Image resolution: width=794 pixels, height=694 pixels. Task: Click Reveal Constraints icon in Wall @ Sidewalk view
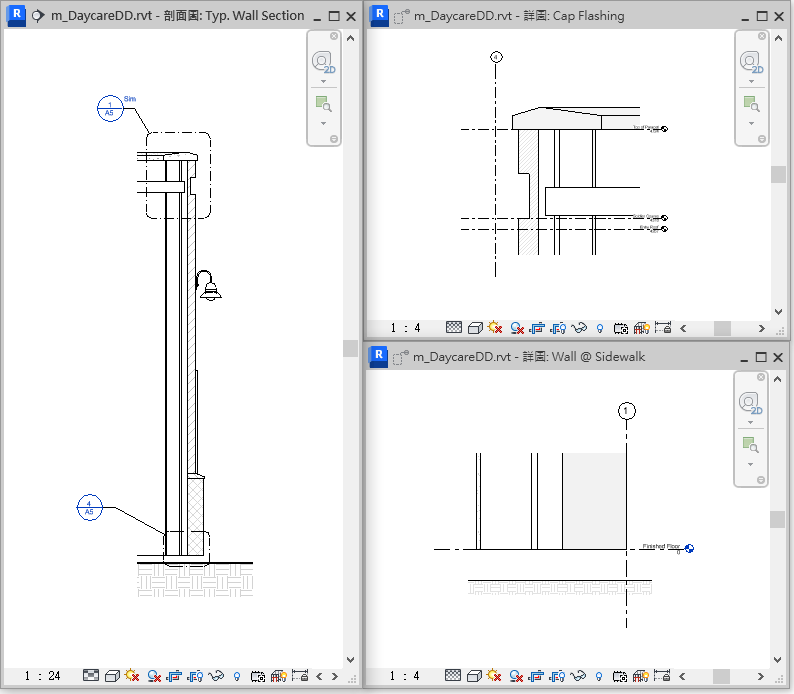pyautogui.click(x=662, y=675)
